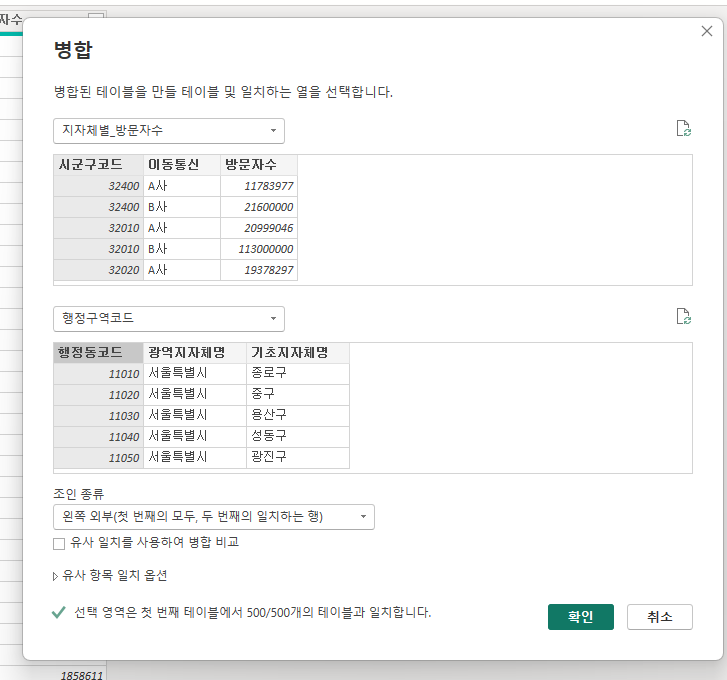Click the 중구 cell

(x=298, y=394)
